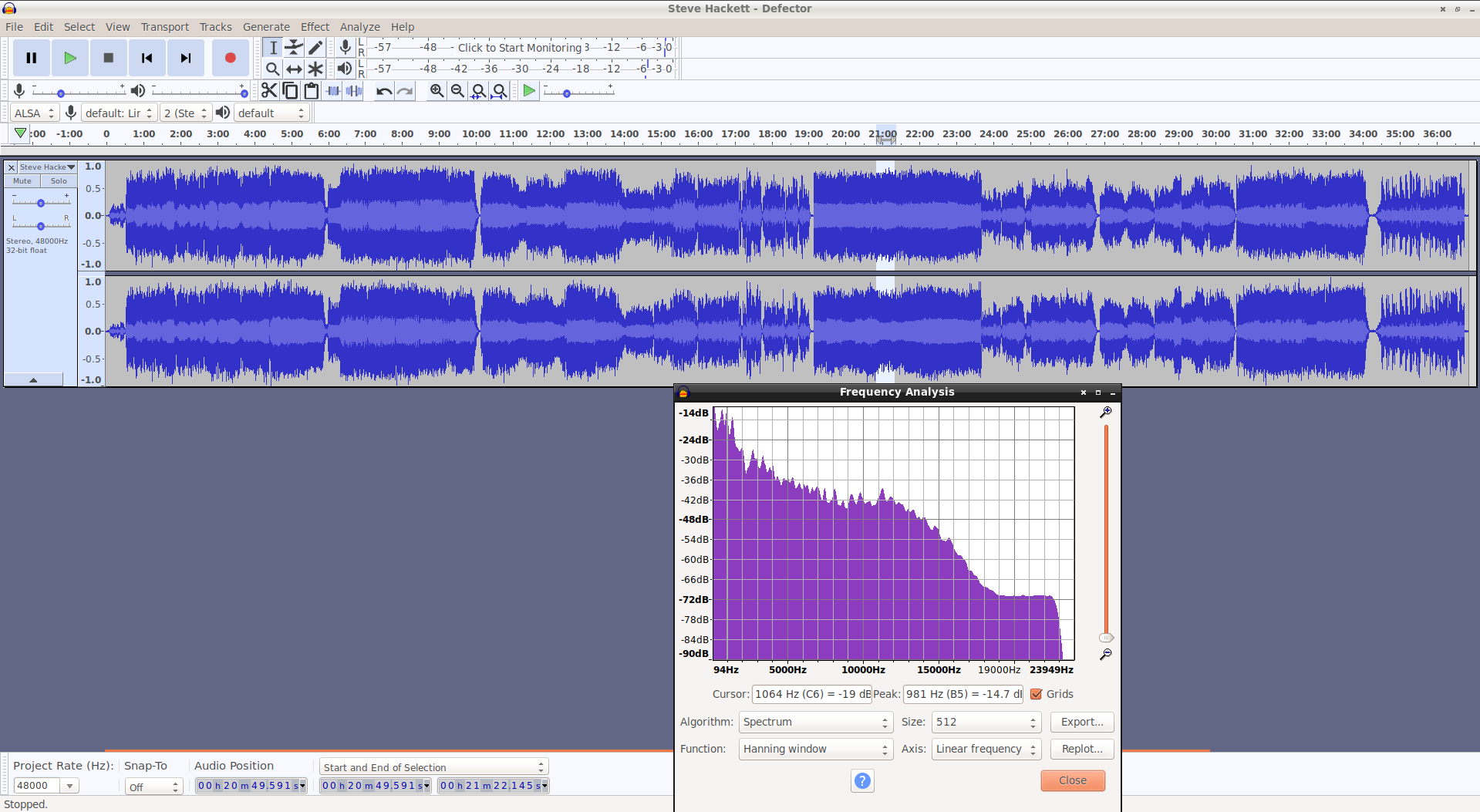
Task: Skip to start of track
Action: click(x=147, y=58)
